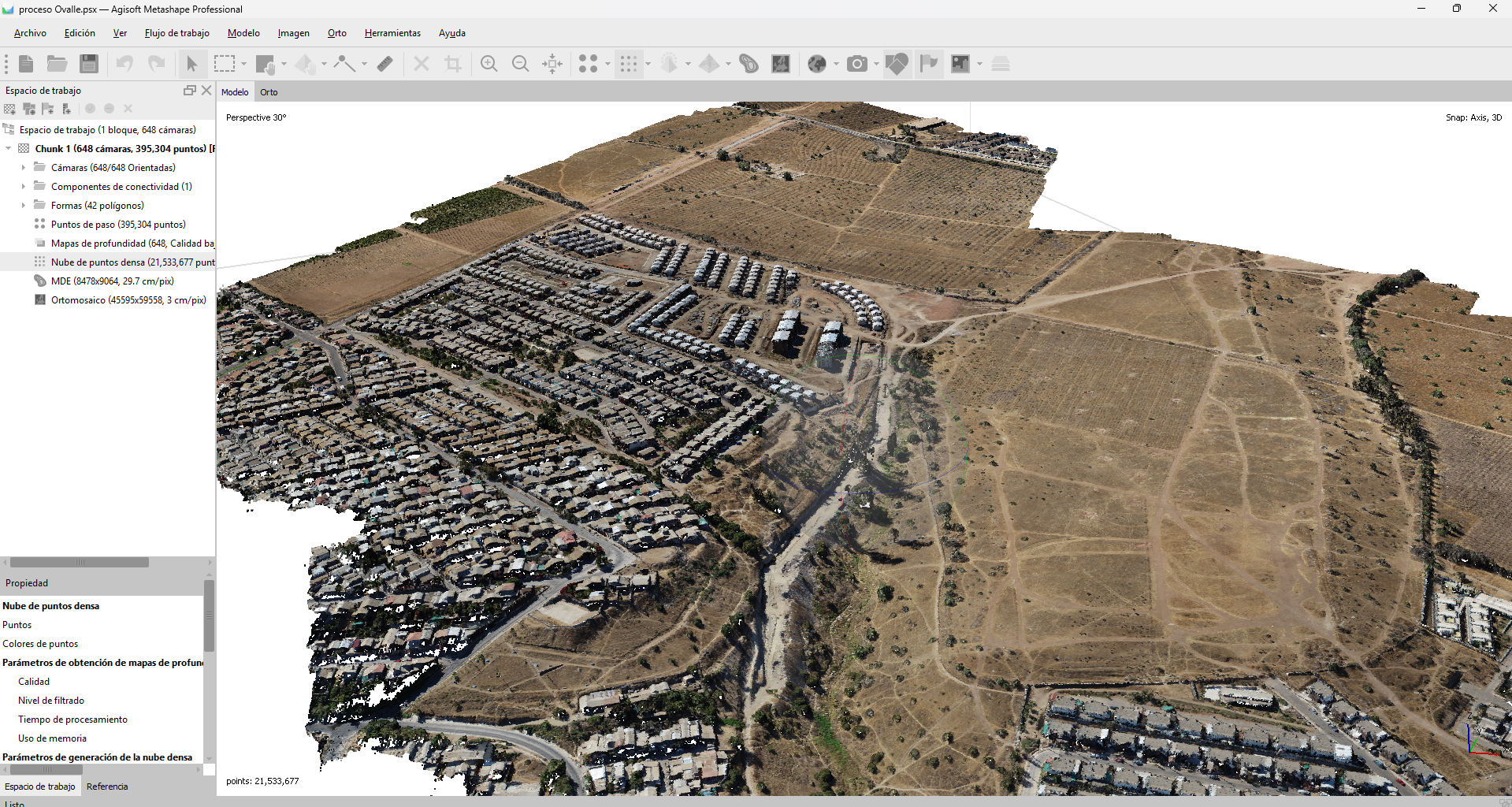
Task: Click the workspace horizontal scrollbar
Action: point(79,563)
